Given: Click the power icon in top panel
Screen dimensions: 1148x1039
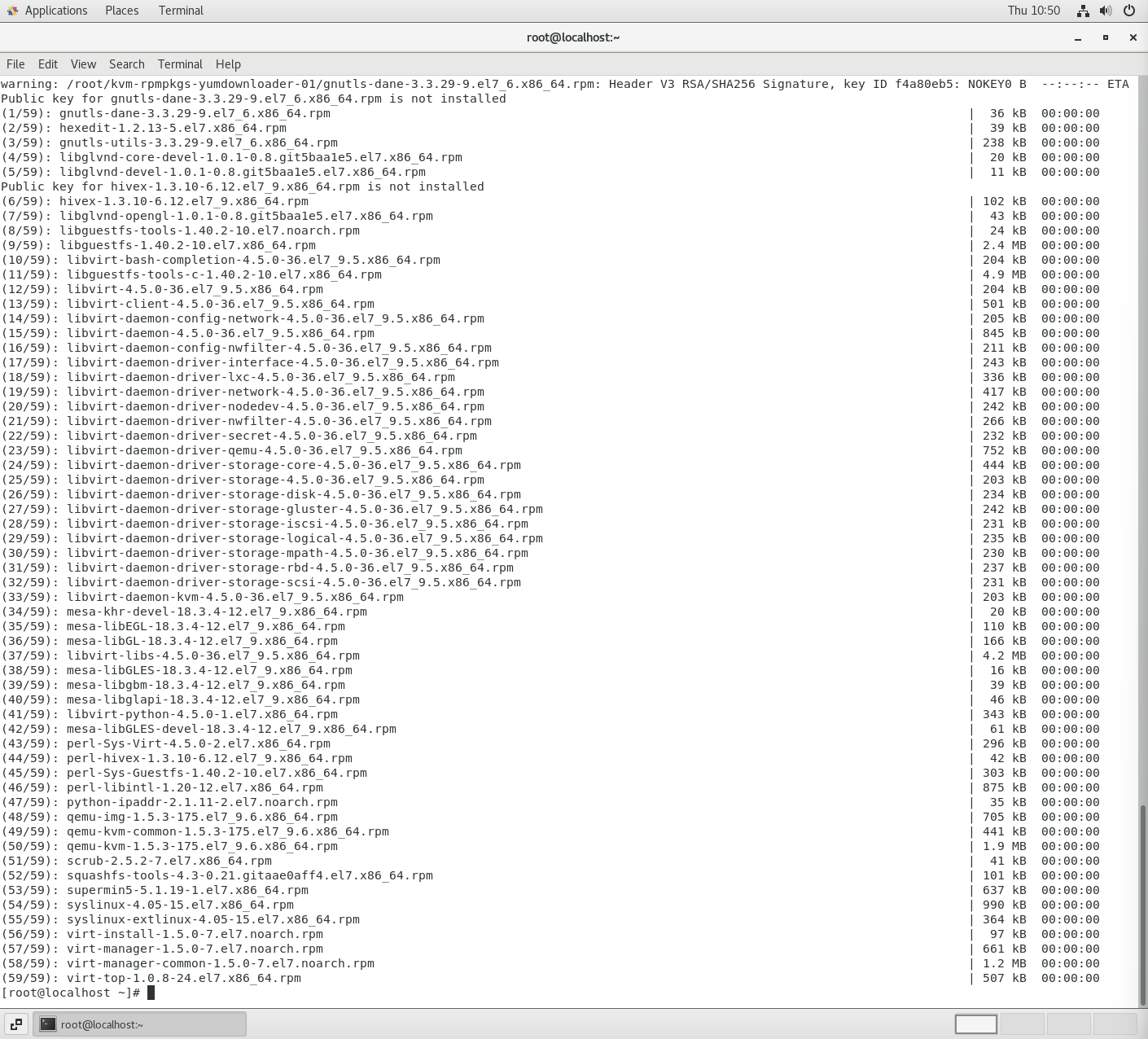Looking at the screenshot, I should pyautogui.click(x=1129, y=11).
